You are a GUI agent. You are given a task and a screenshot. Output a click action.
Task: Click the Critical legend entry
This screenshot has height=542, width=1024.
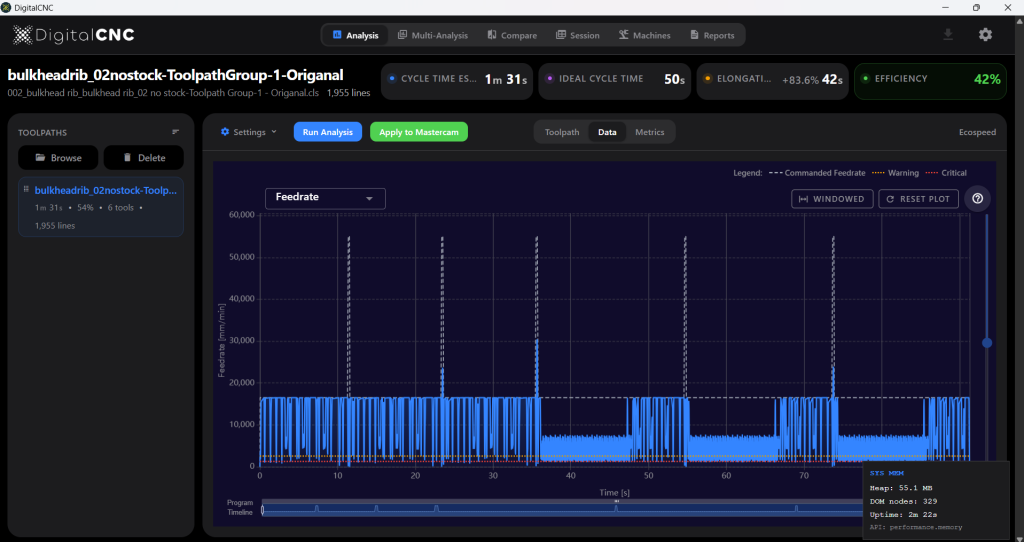click(946, 173)
